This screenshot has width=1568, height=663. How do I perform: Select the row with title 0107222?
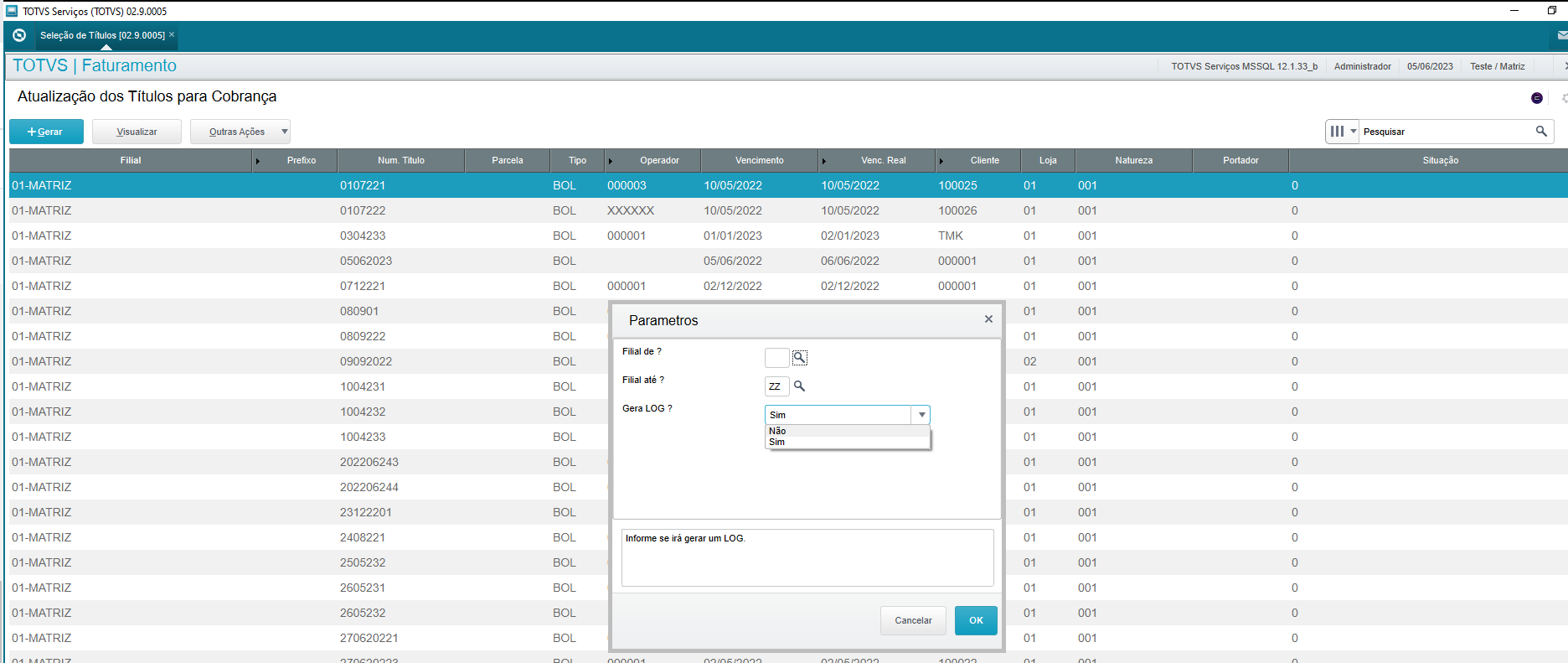click(787, 210)
